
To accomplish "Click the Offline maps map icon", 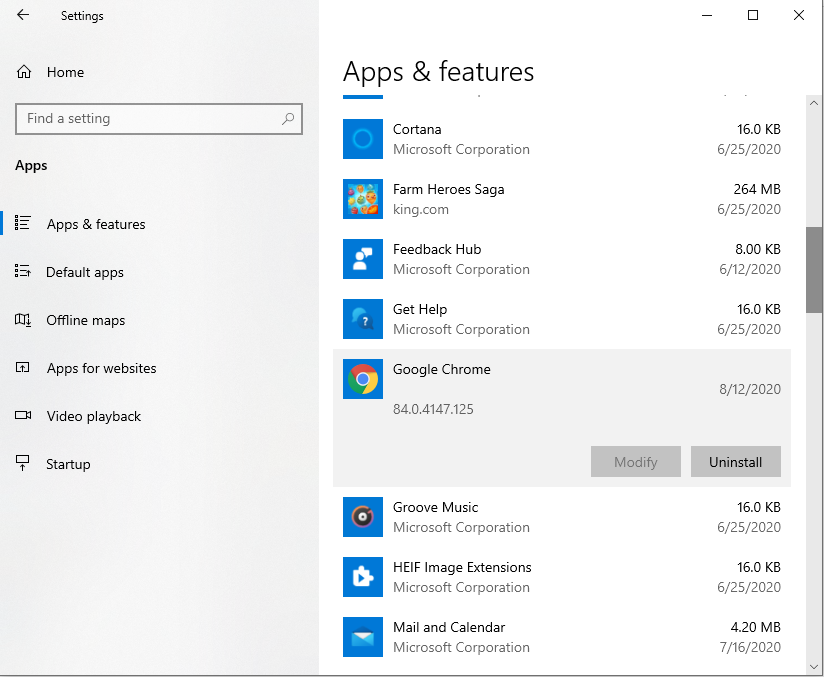I will click(23, 320).
